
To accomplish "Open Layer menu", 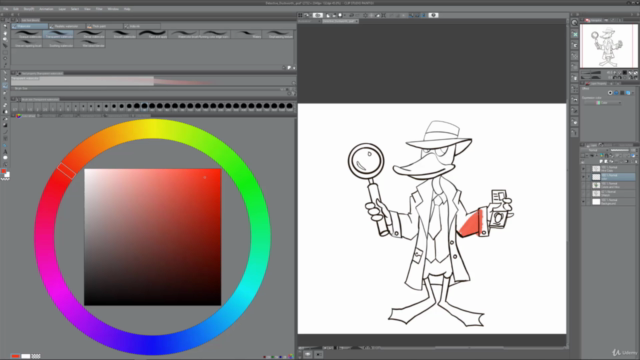I will pos(62,9).
